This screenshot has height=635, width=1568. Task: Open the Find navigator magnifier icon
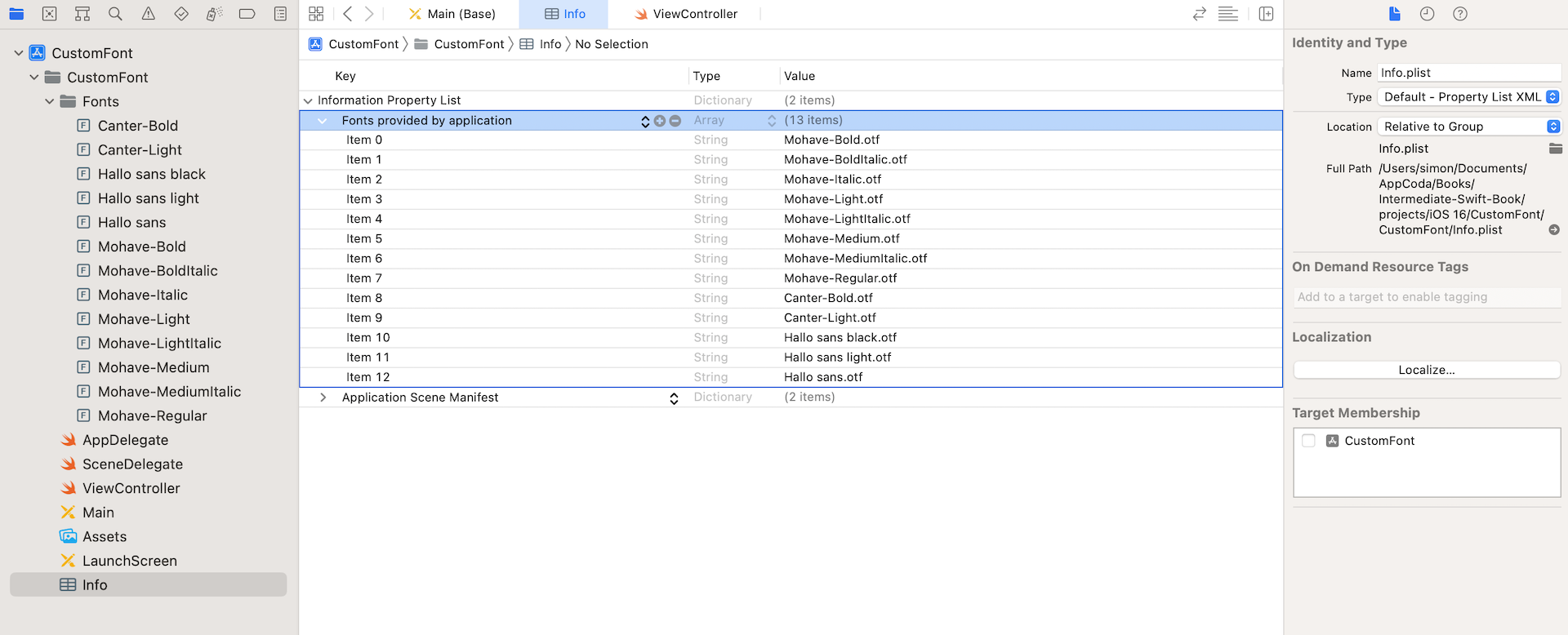[115, 14]
